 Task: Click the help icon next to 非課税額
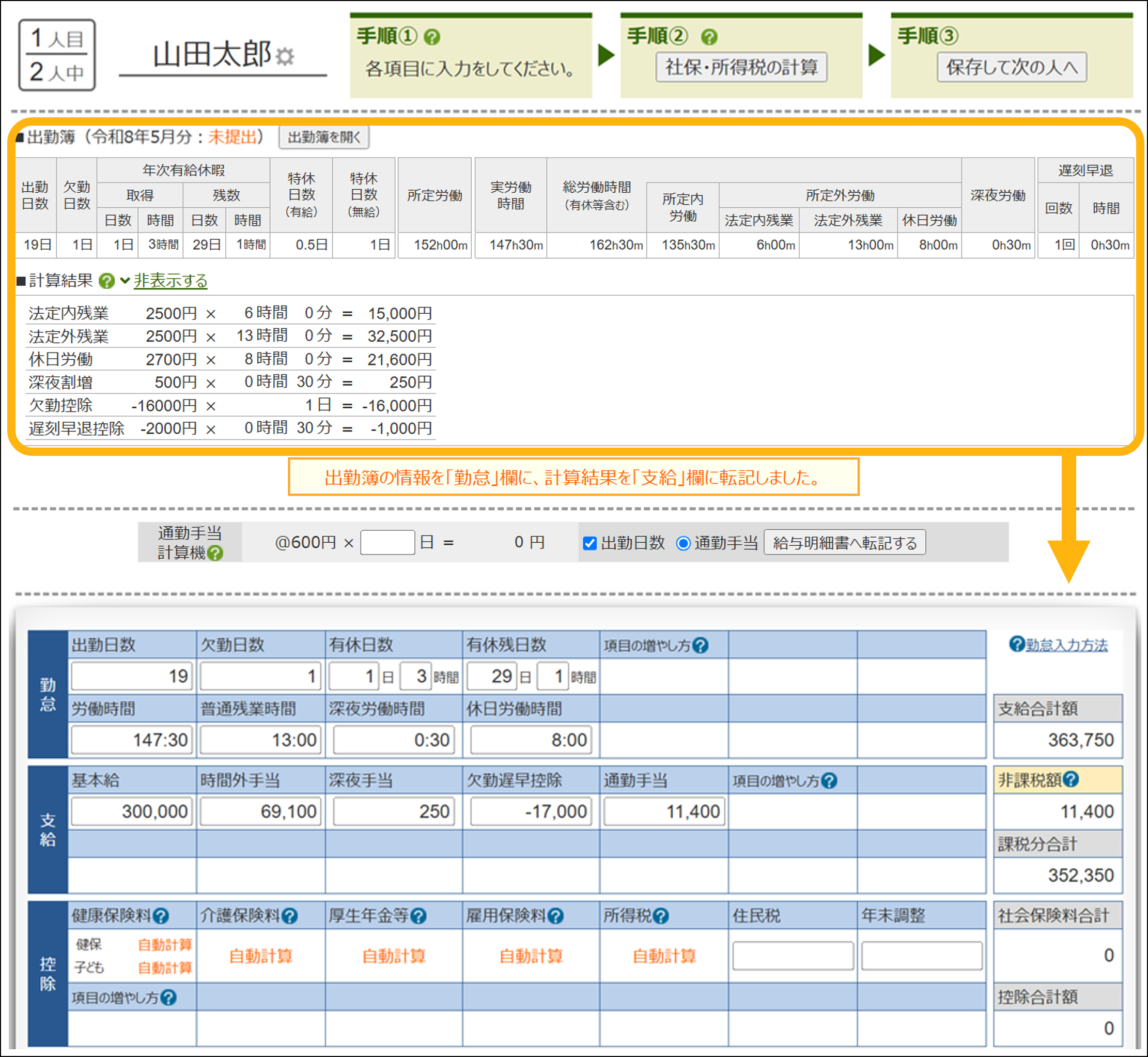pos(1072,779)
